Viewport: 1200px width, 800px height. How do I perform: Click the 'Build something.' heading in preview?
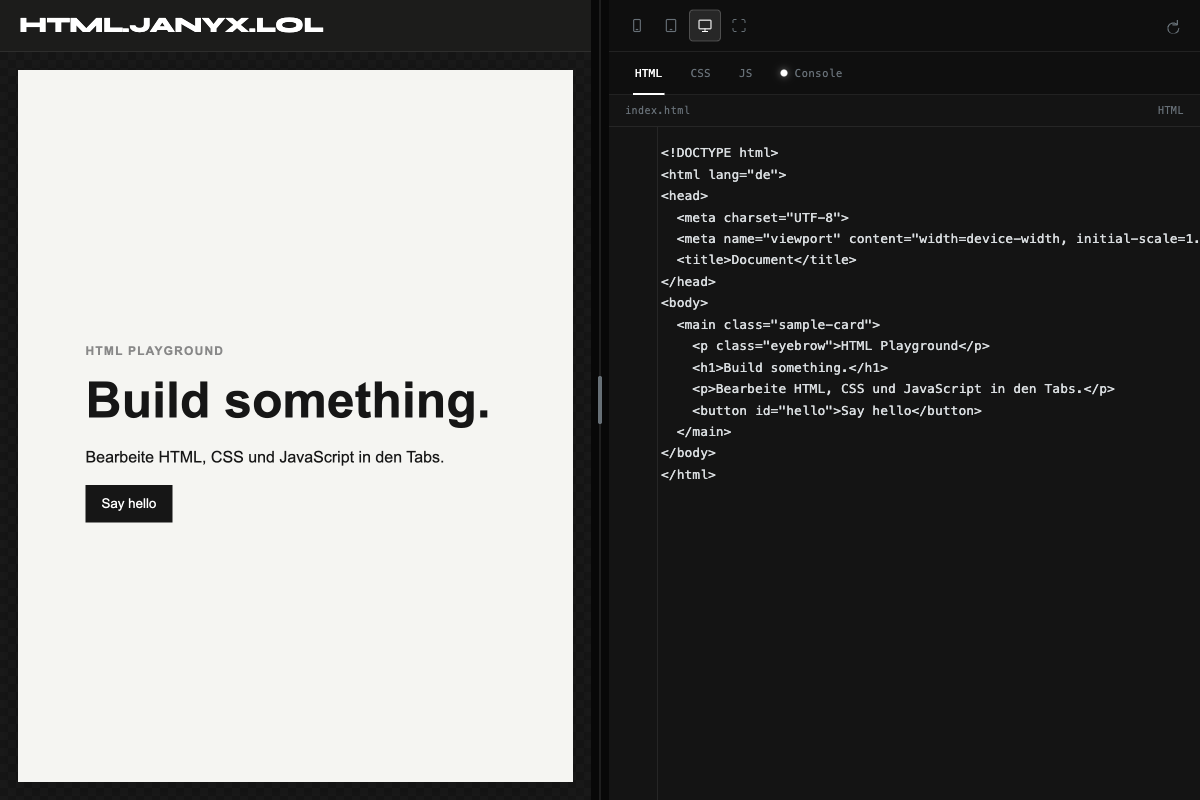pyautogui.click(x=288, y=400)
